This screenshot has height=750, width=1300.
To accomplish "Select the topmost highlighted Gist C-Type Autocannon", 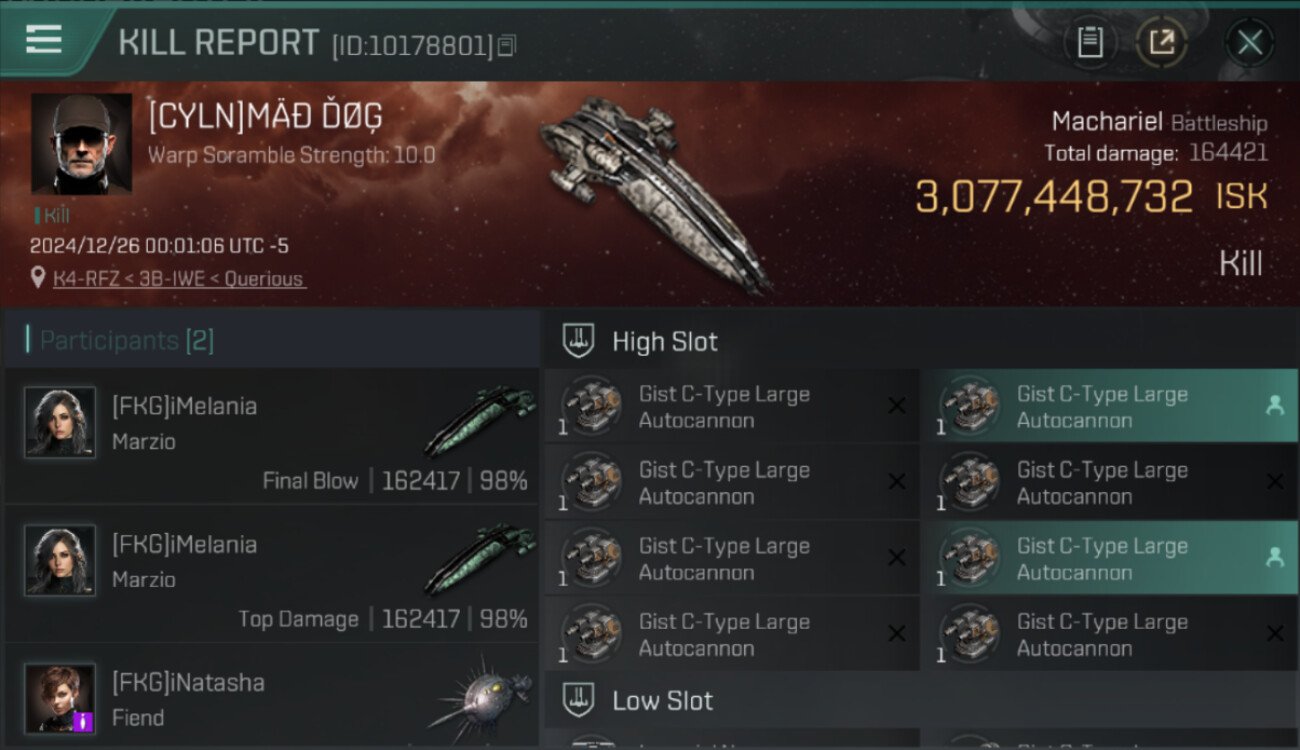I will click(x=1110, y=406).
